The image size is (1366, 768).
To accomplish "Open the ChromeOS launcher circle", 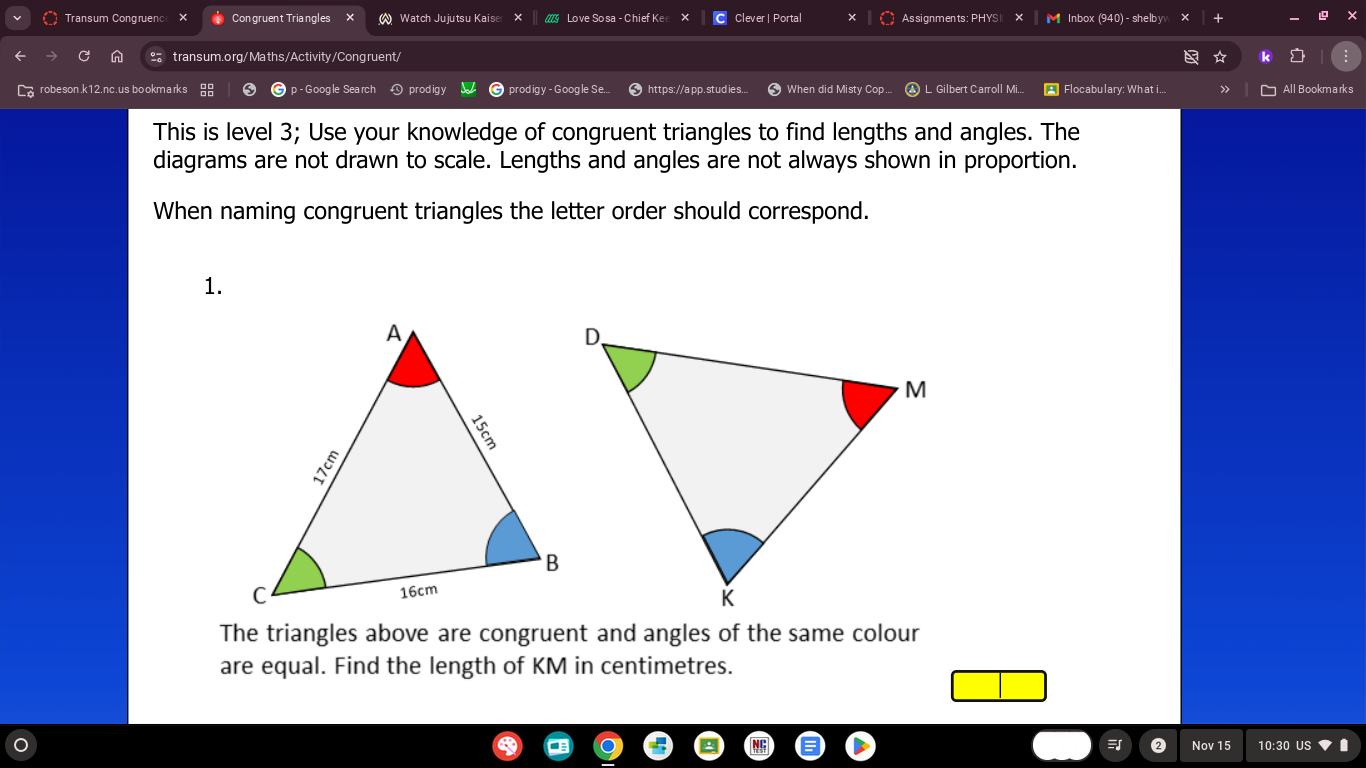I will coord(21,745).
